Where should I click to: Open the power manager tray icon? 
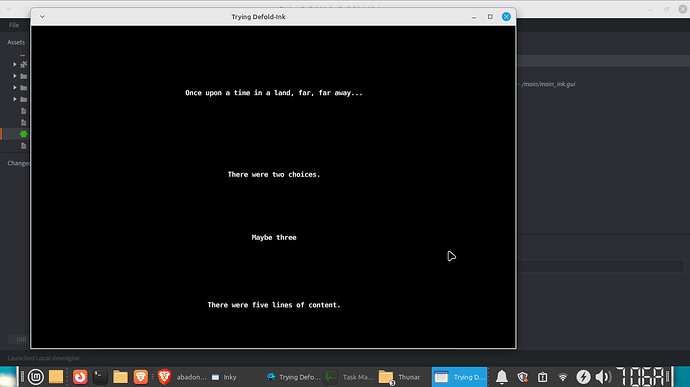tap(584, 377)
